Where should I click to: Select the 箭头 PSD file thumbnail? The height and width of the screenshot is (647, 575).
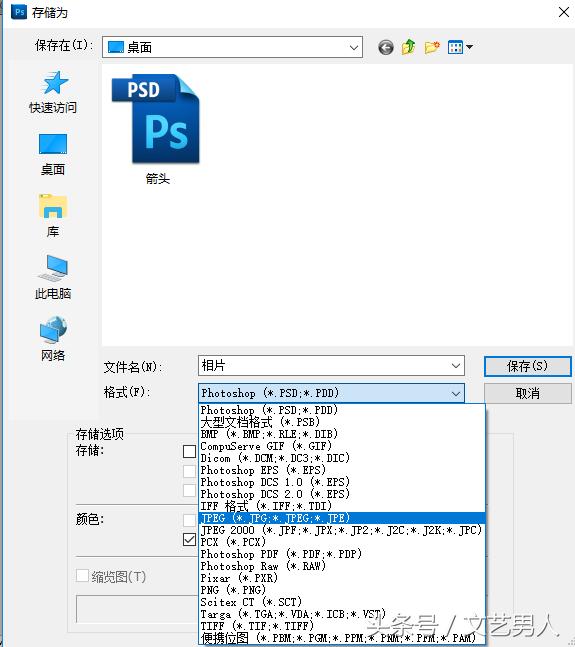tap(157, 129)
